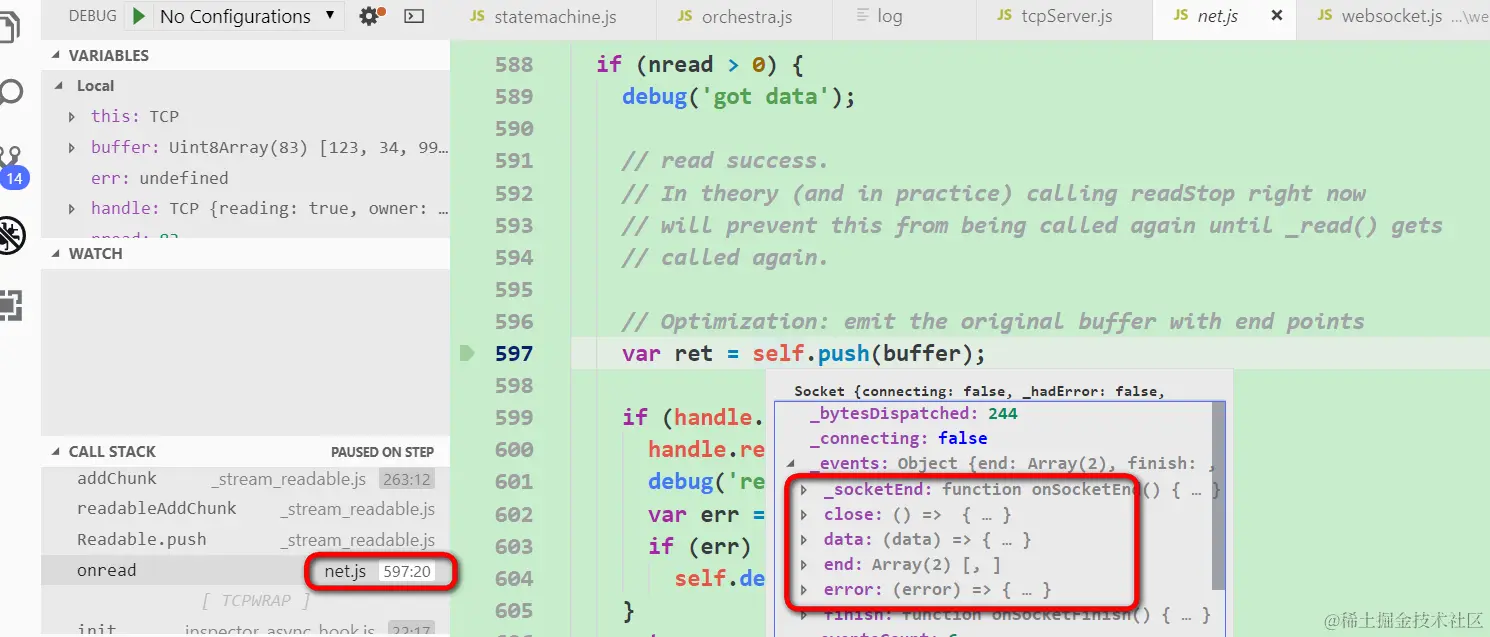Select the readableAddChunk call stack frame
1490x637 pixels.
click(x=245, y=509)
